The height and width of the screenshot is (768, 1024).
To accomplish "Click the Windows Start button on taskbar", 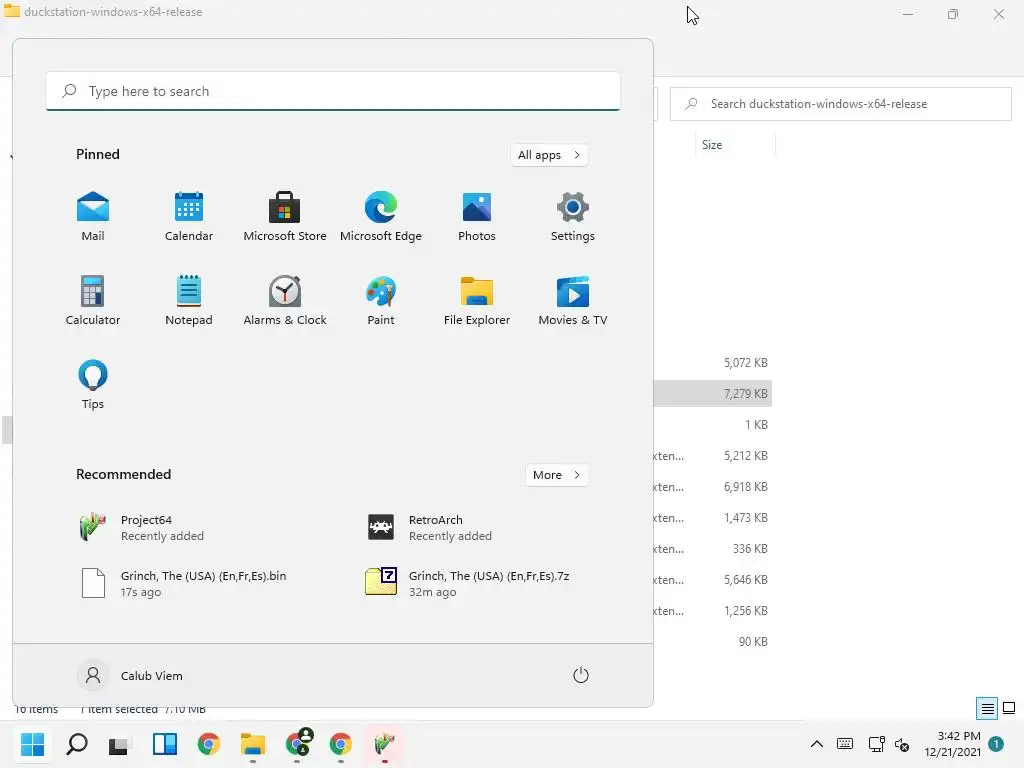I will [33, 744].
